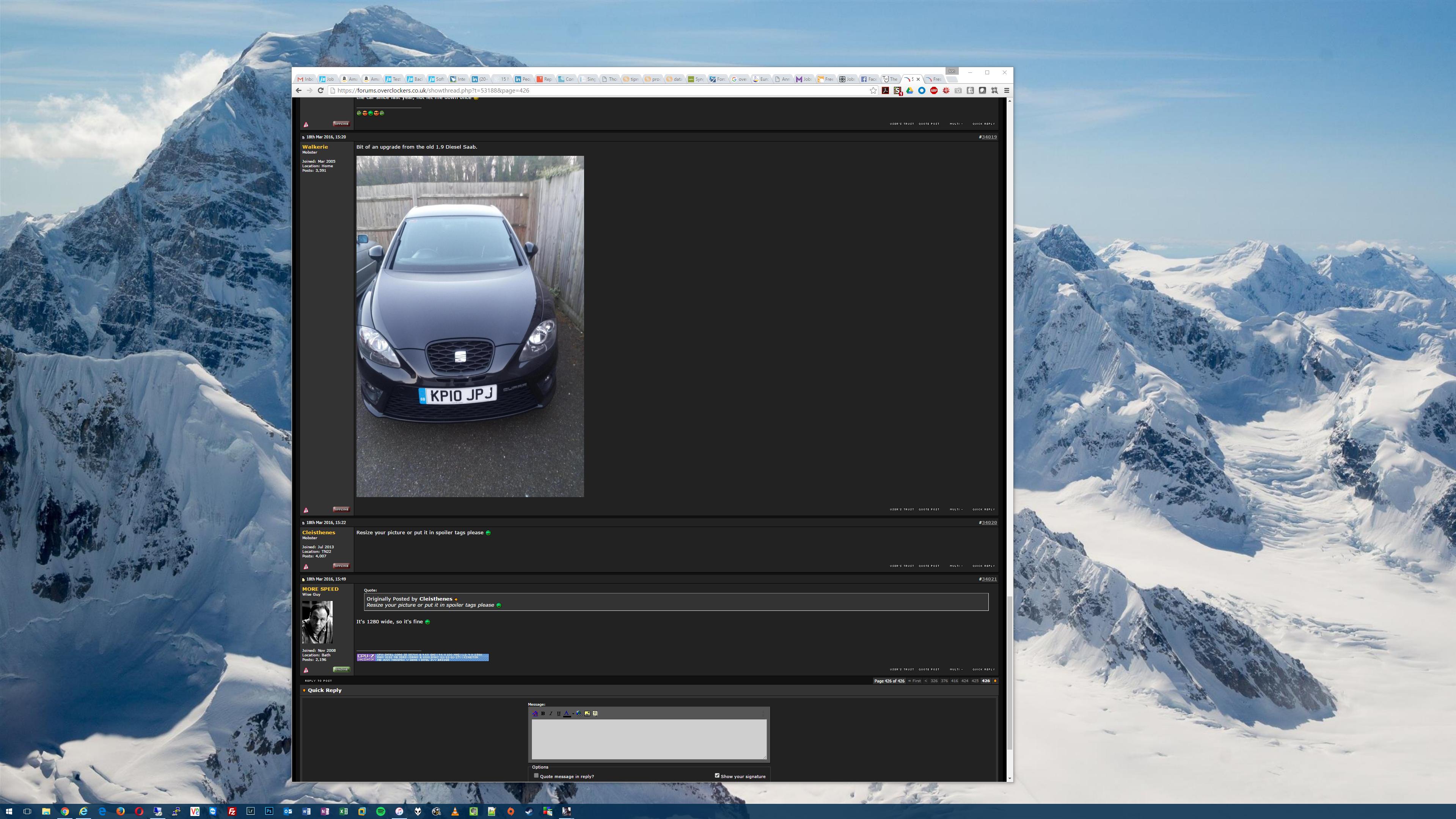Toggle Multi-quote on Cleisthenes' post

coord(956,566)
